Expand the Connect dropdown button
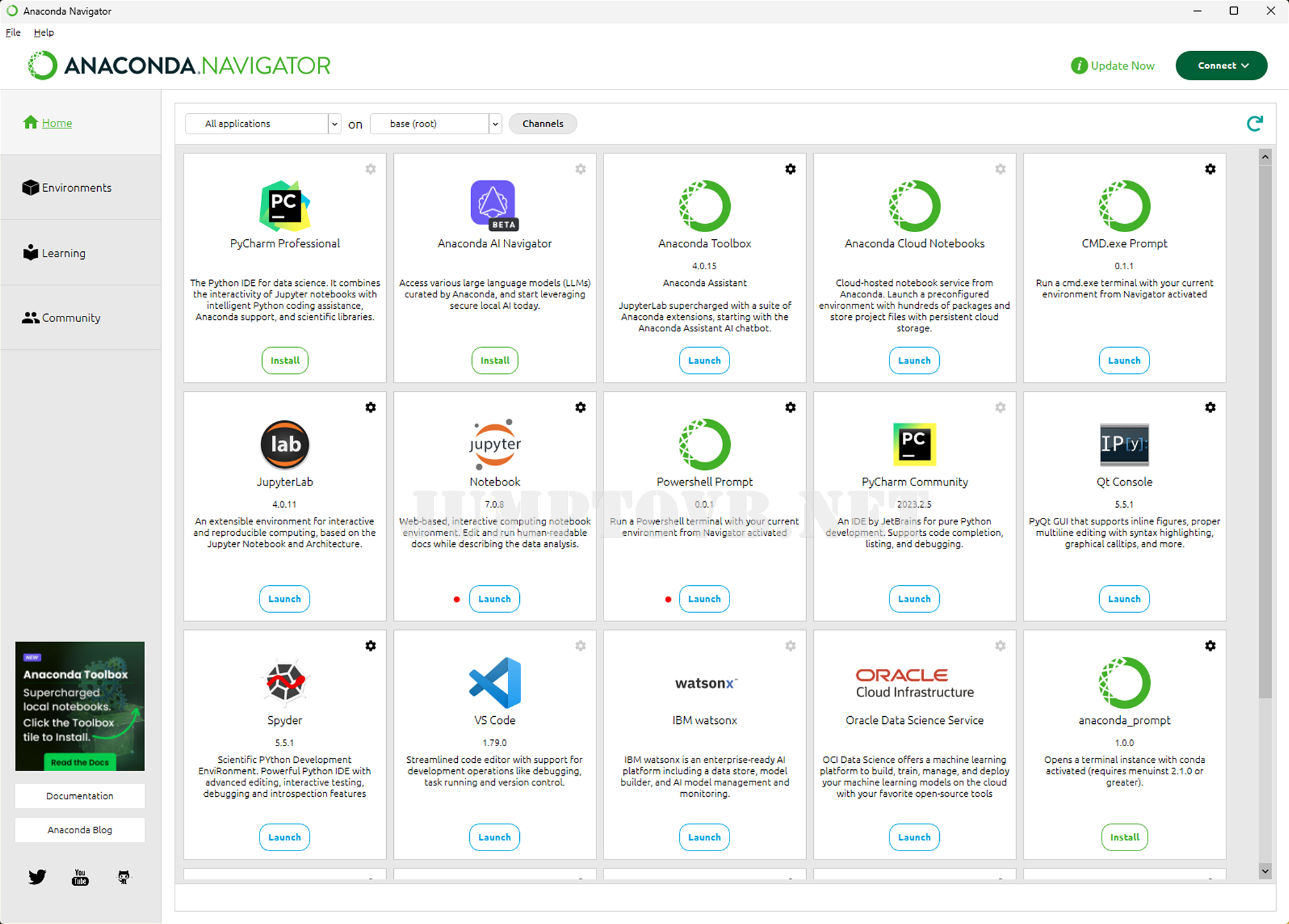This screenshot has width=1289, height=924. click(1221, 65)
